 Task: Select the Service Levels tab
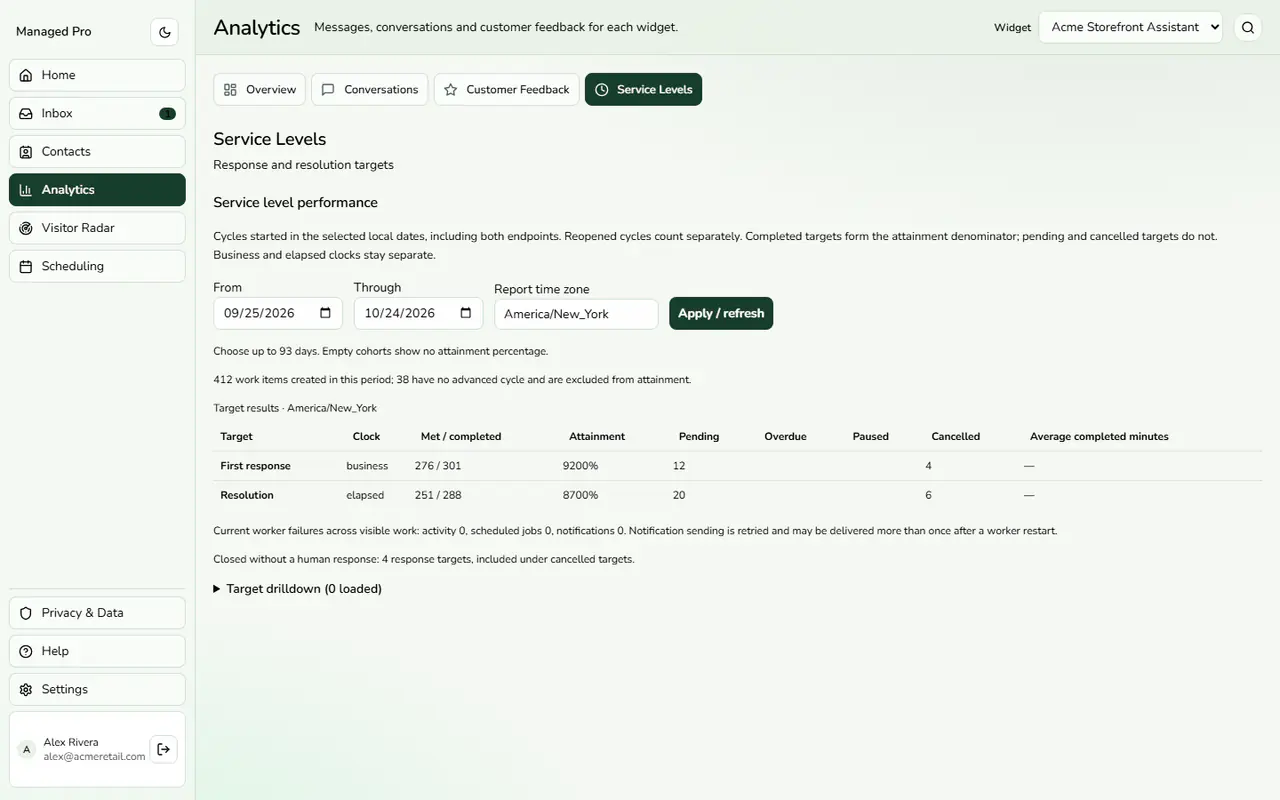pyautogui.click(x=643, y=89)
